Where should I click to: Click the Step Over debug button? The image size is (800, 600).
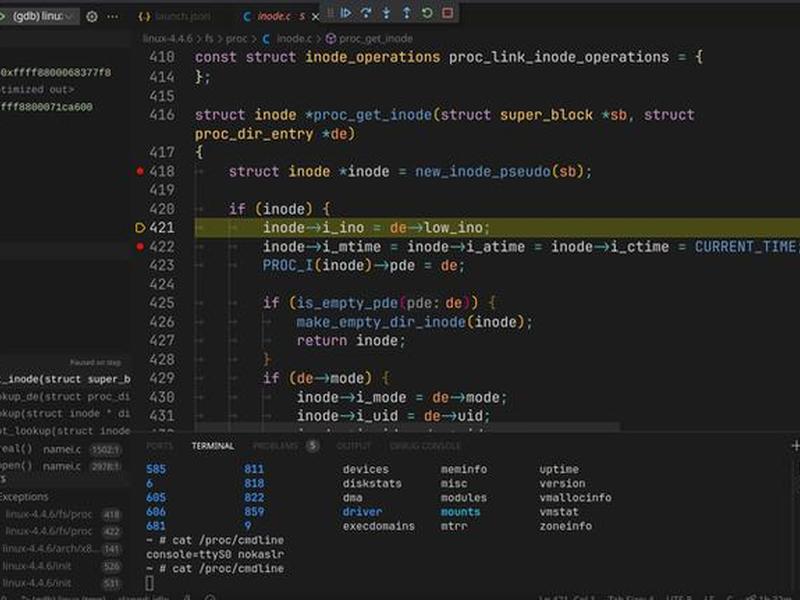pos(366,13)
